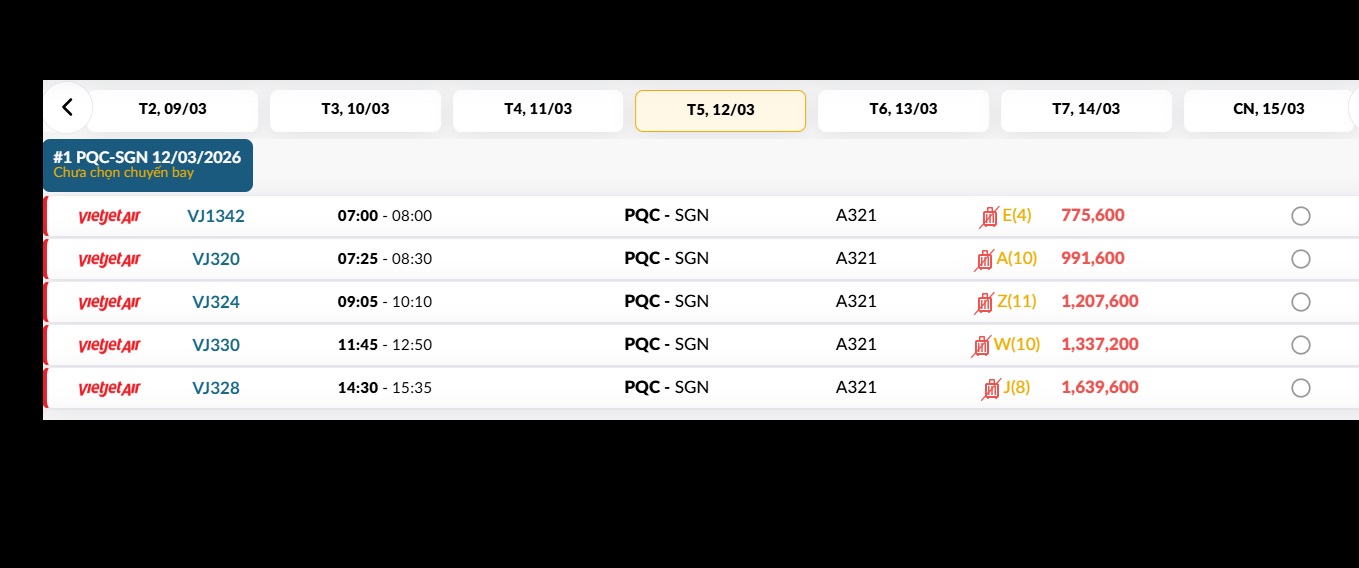Click the no-baggage icon on VJ324 row
The width and height of the screenshot is (1359, 568).
(985, 302)
